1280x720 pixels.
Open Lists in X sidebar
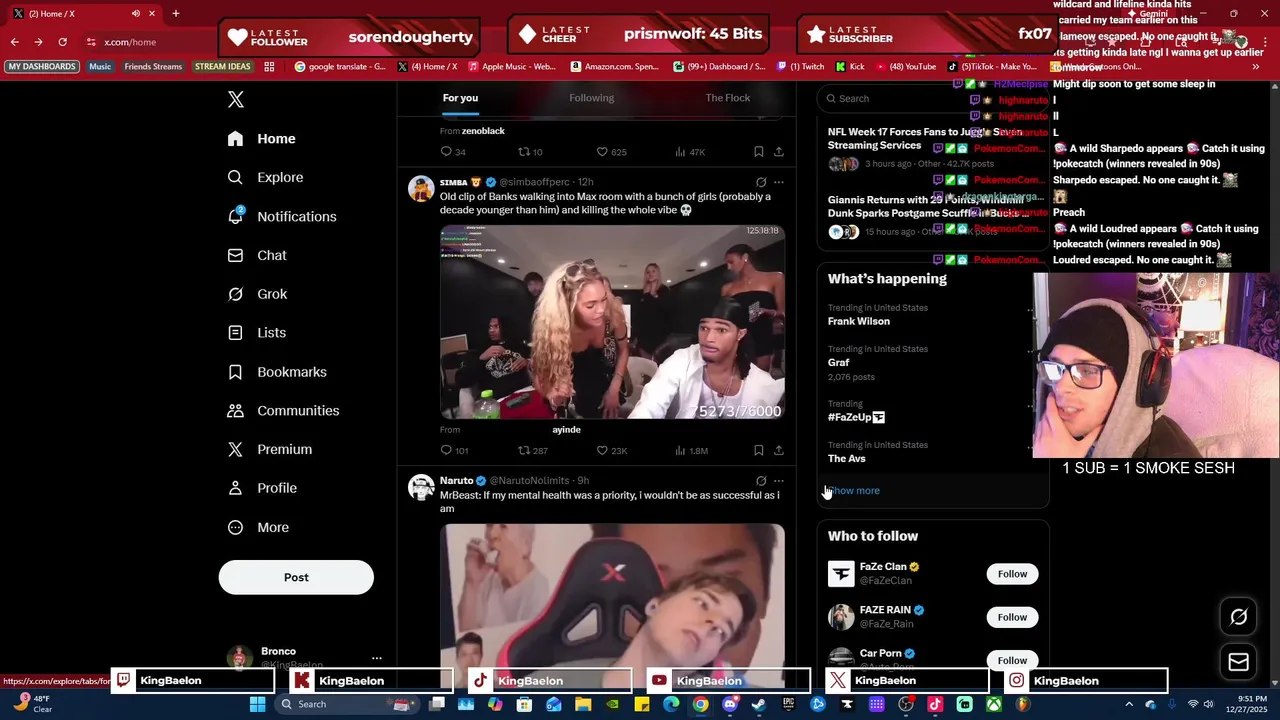coord(256,333)
